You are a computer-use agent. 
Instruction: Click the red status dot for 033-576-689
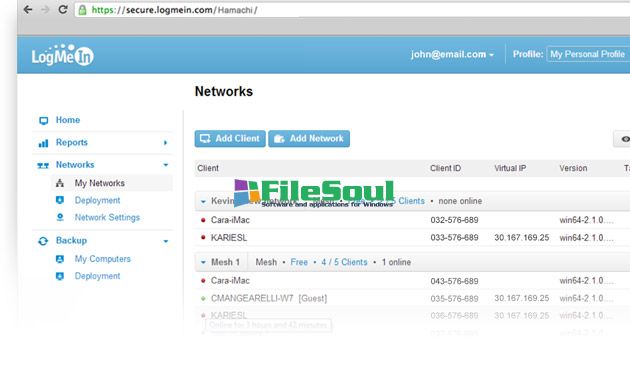[x=203, y=237]
